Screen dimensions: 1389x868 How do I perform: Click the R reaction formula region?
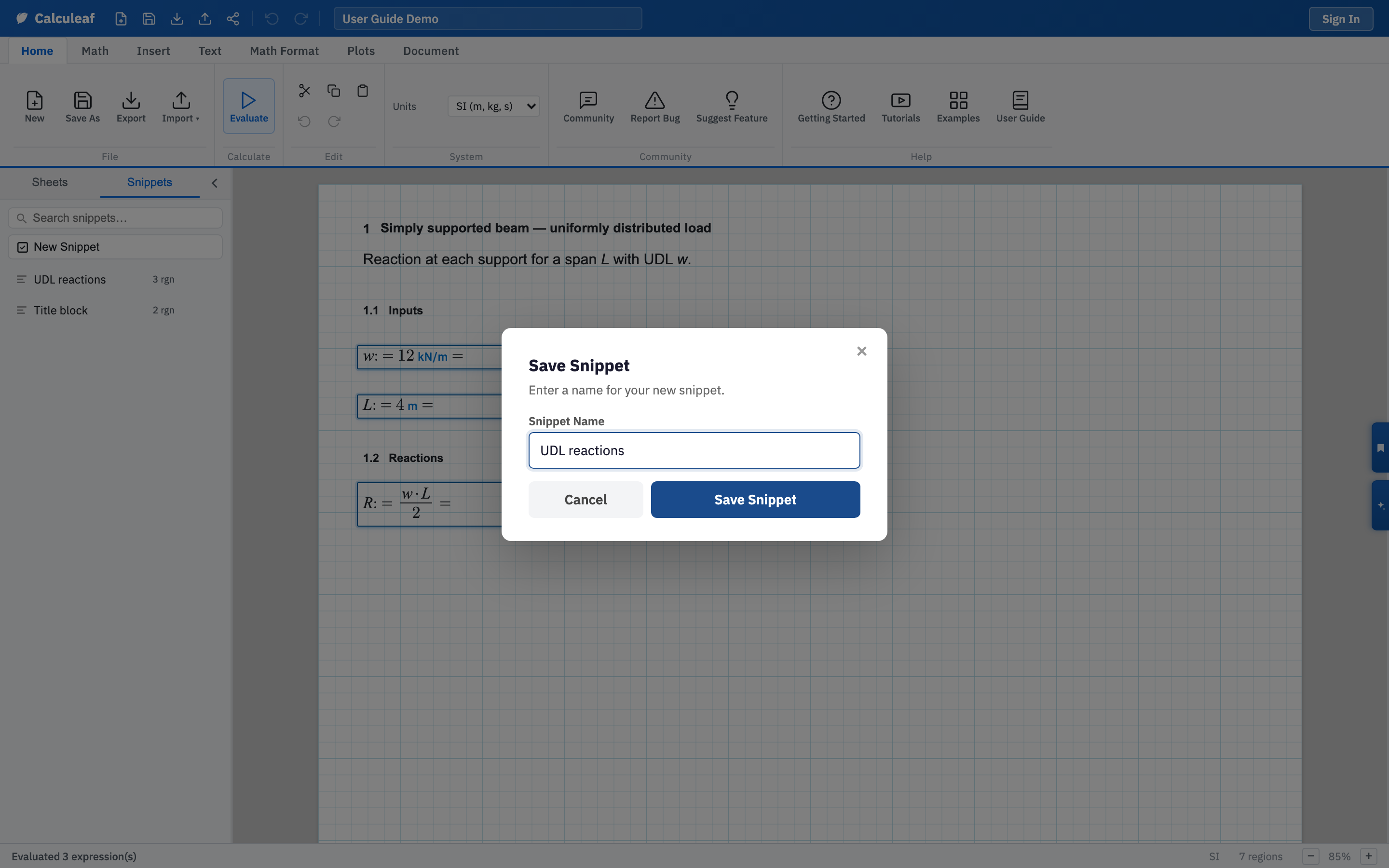pos(429,504)
